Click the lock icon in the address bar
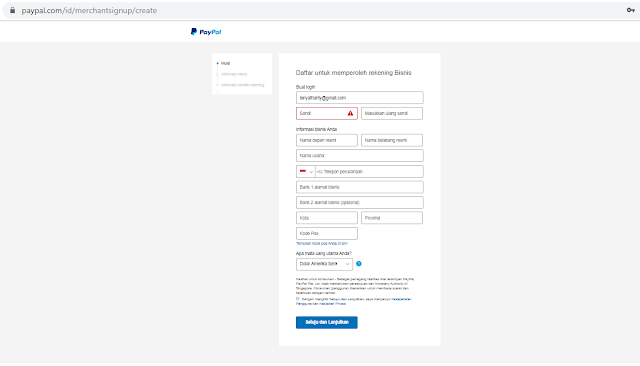Screen dimensions: 640x366 click(x=13, y=10)
